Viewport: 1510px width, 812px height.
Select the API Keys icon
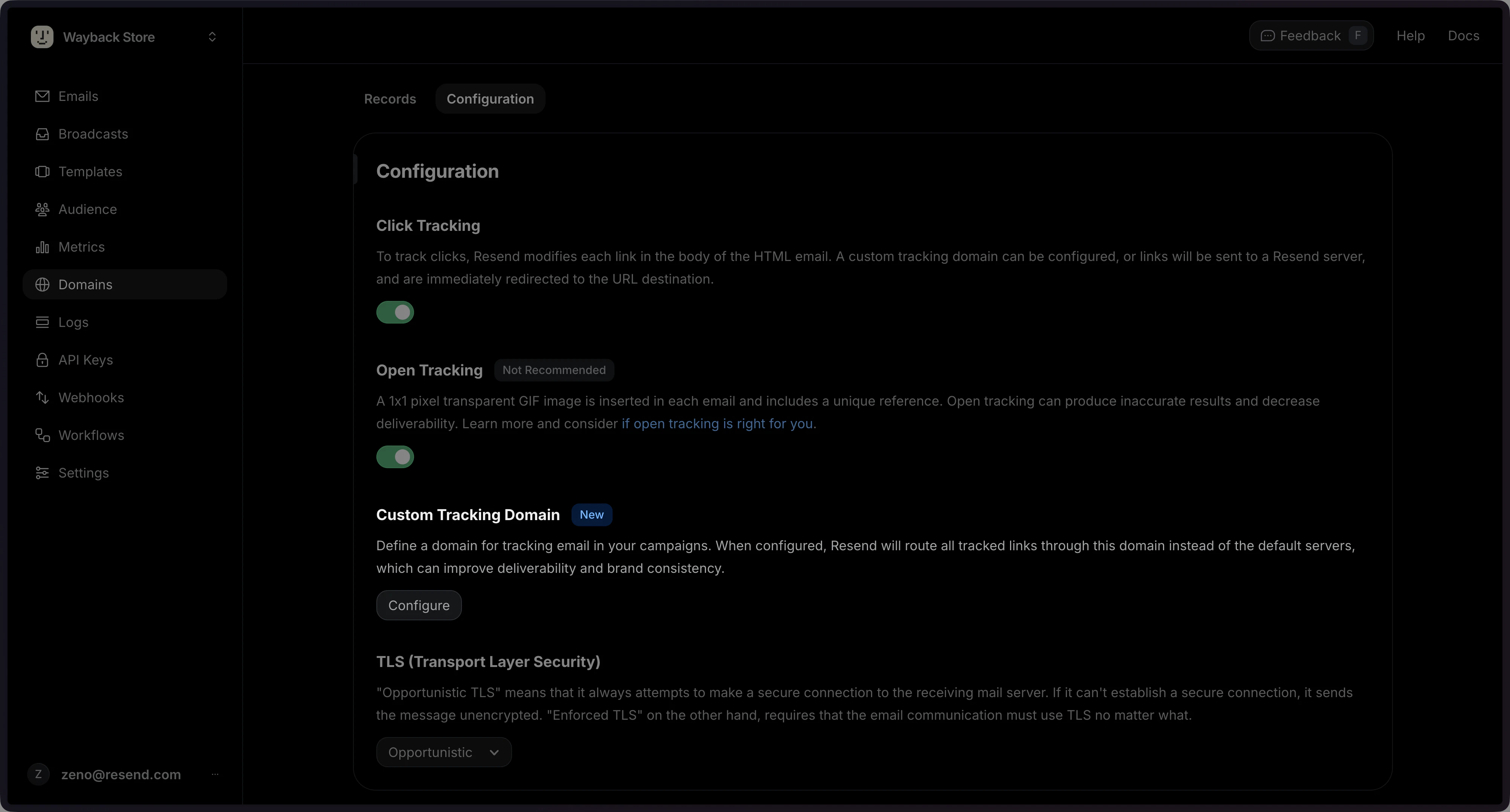tap(42, 360)
